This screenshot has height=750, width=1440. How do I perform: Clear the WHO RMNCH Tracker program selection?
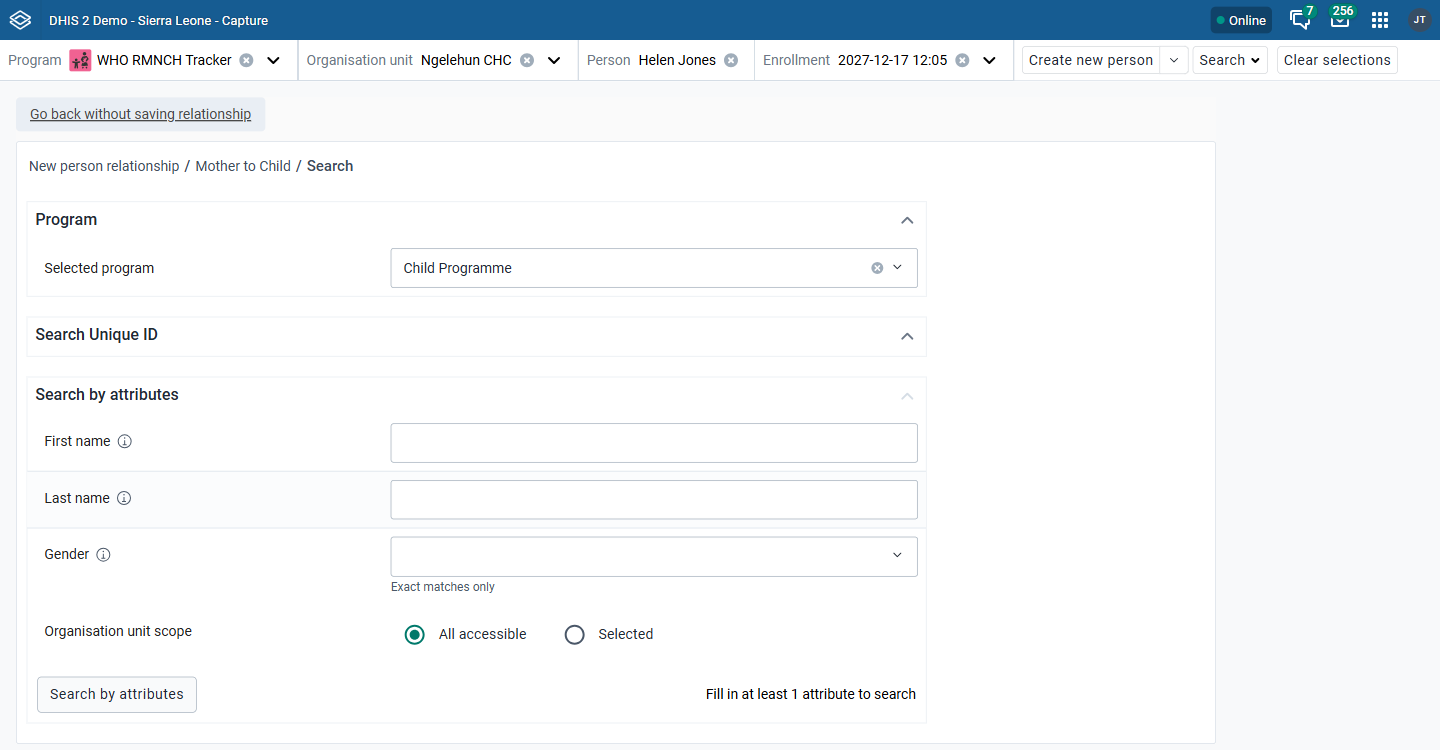click(x=246, y=60)
